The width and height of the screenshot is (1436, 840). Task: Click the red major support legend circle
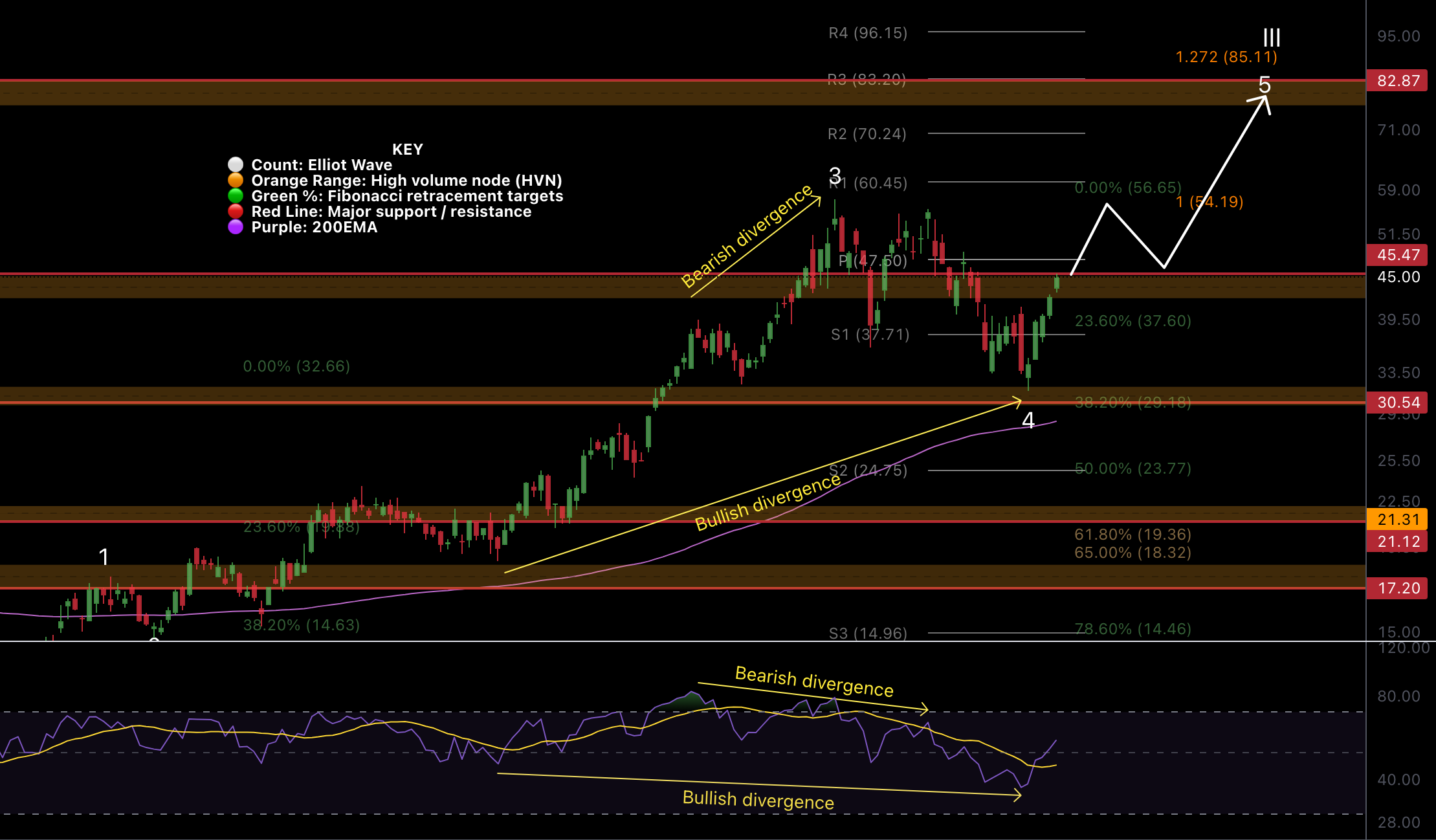pyautogui.click(x=236, y=211)
